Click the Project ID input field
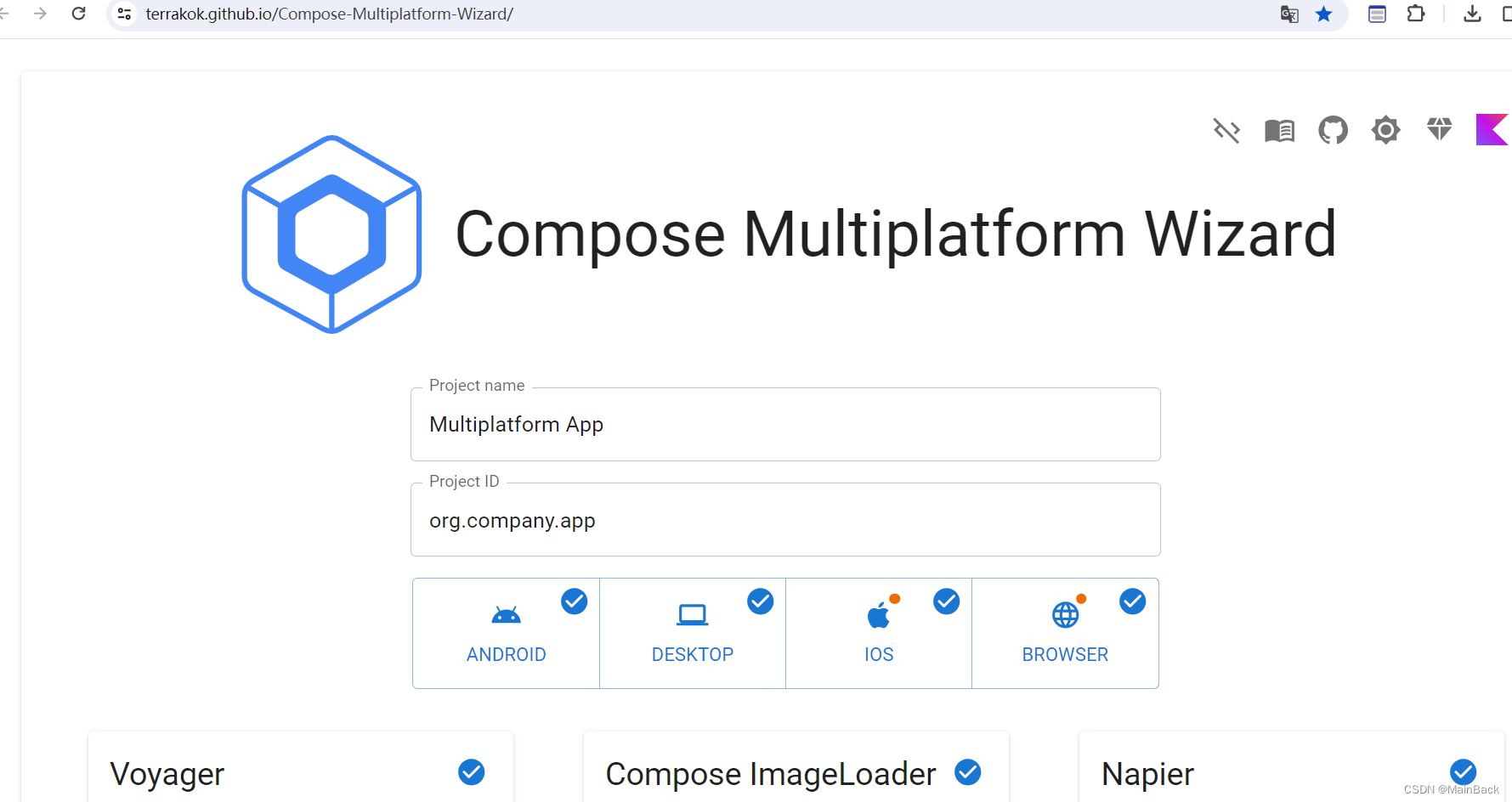Viewport: 1512px width, 802px height. point(785,520)
